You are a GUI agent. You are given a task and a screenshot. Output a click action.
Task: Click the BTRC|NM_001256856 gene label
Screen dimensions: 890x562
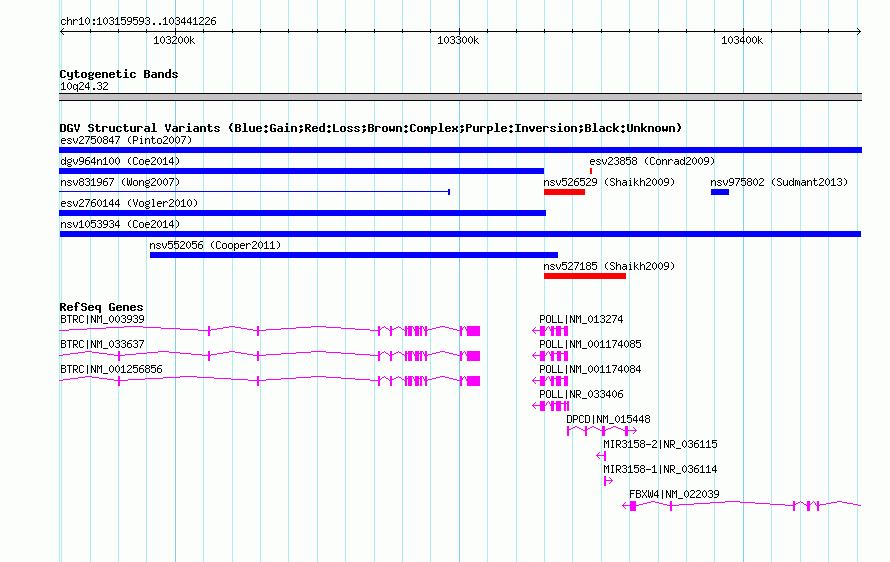[111, 370]
